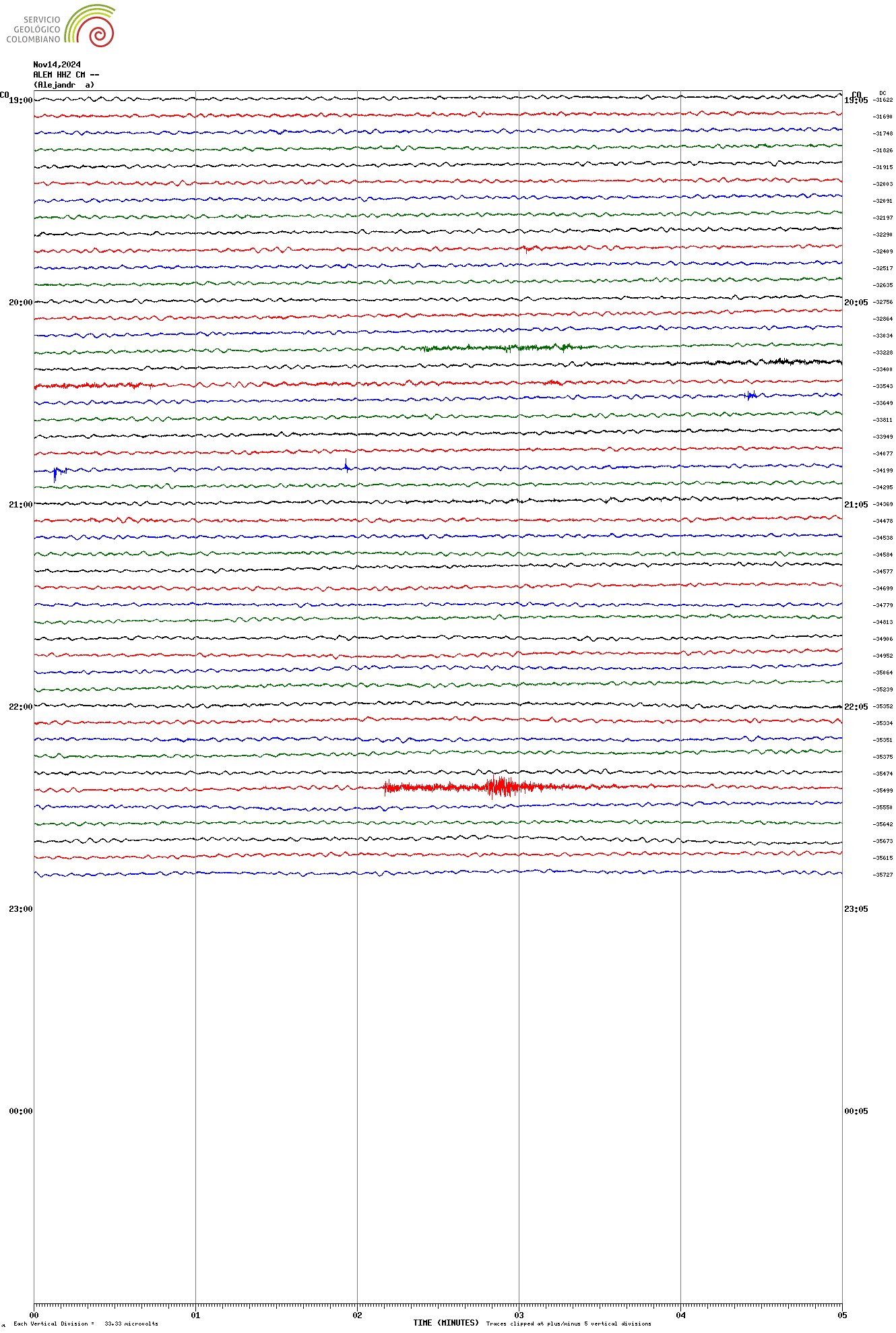Click the Nov14,2024 date label
Viewport: 896px width, 1333px height.
click(x=57, y=65)
